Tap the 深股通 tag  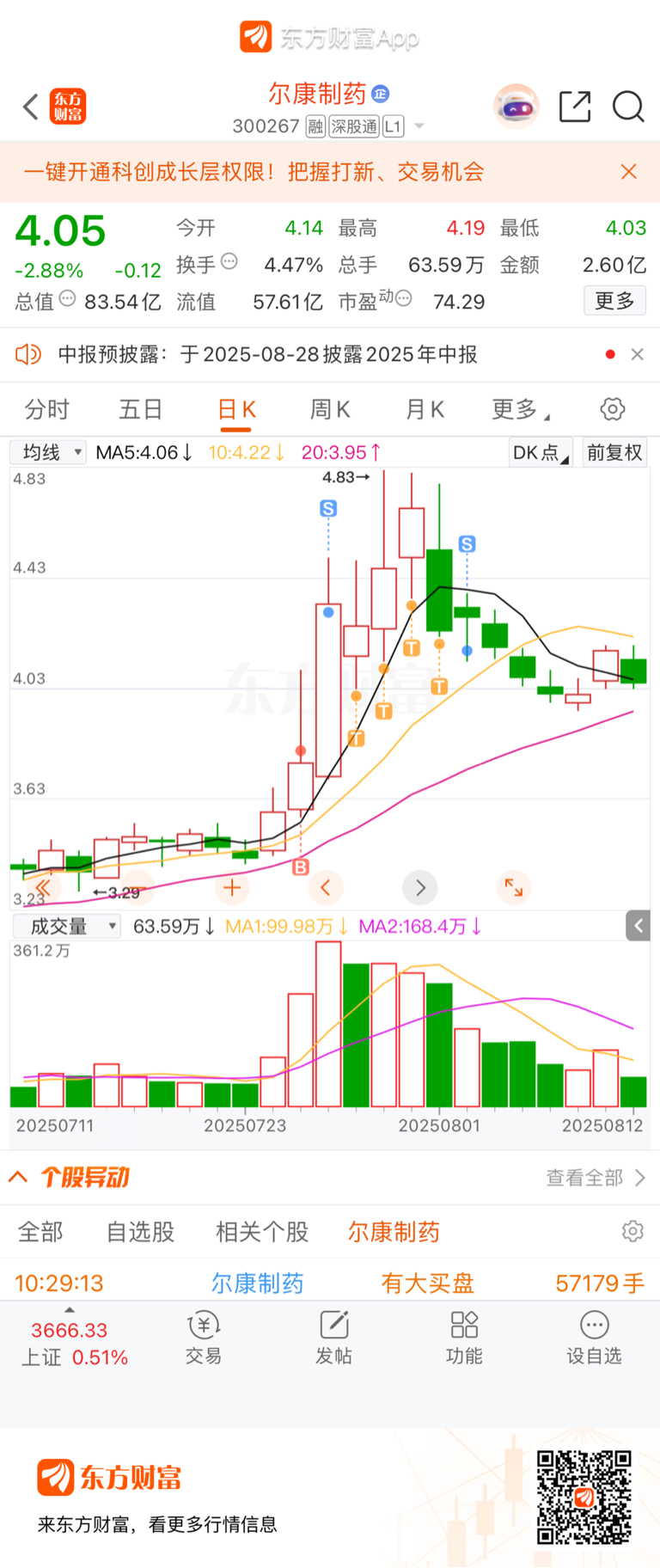pos(354,126)
